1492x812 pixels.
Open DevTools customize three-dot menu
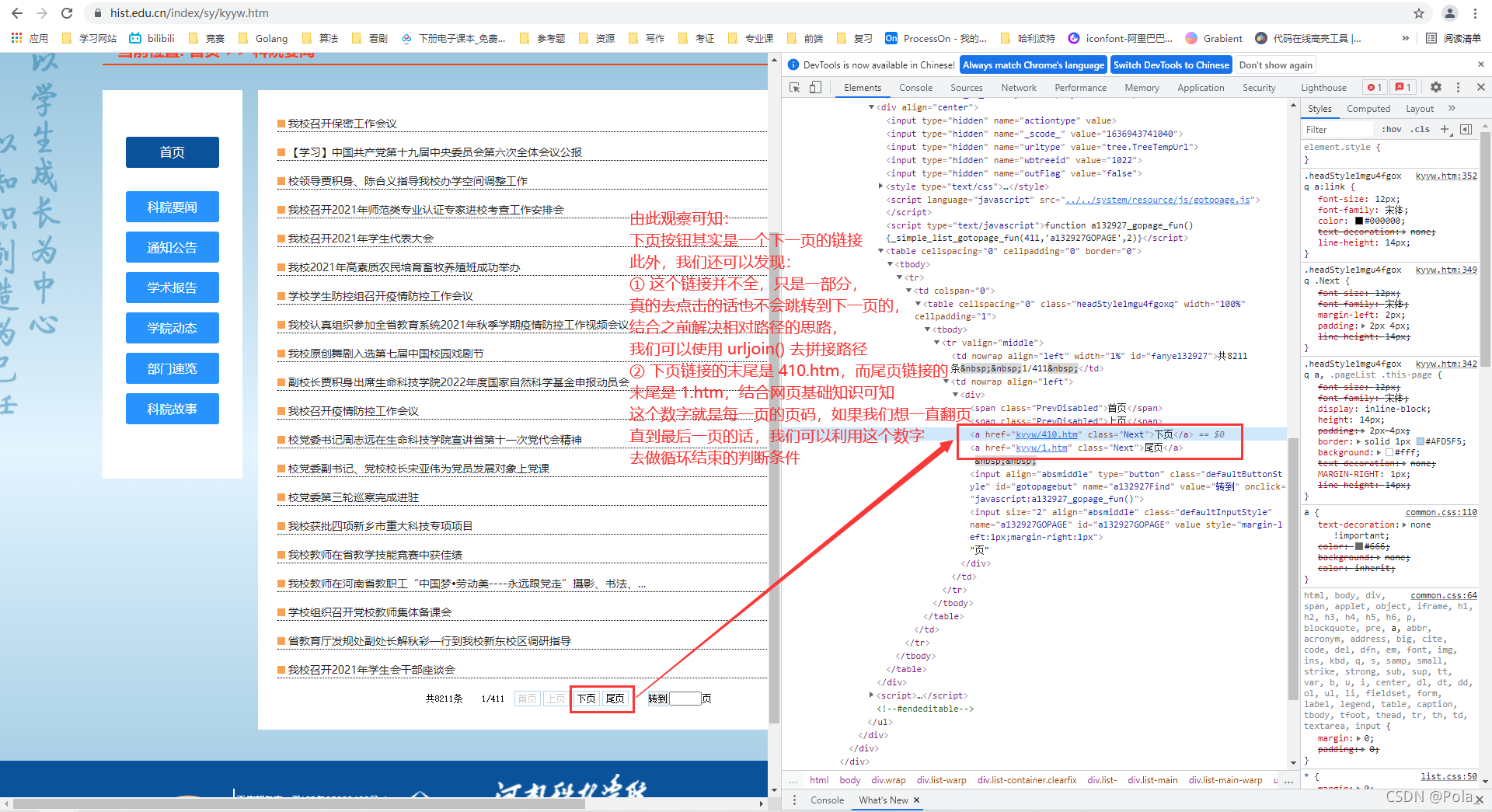point(1458,87)
